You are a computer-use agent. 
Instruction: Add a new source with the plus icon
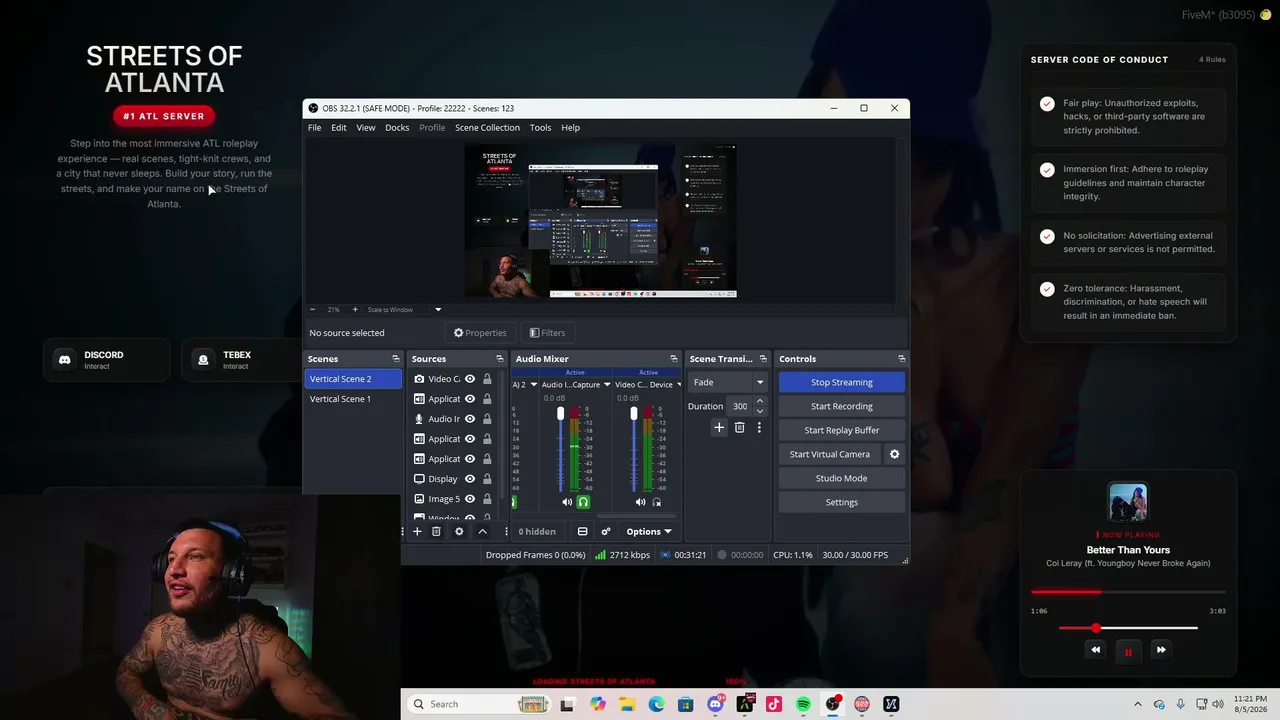(x=417, y=531)
